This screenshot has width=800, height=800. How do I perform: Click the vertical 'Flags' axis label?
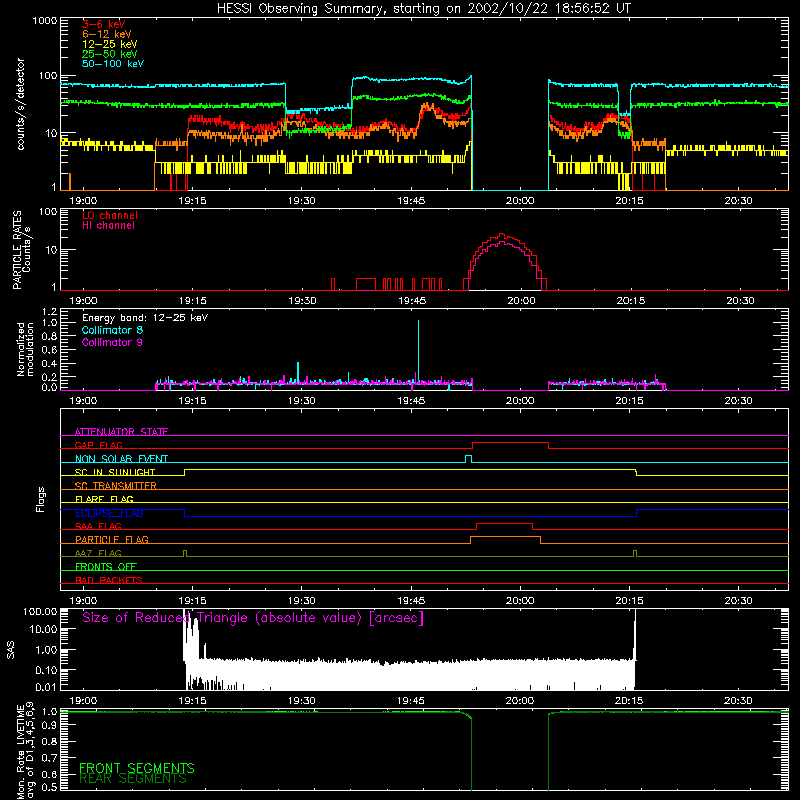coord(40,499)
